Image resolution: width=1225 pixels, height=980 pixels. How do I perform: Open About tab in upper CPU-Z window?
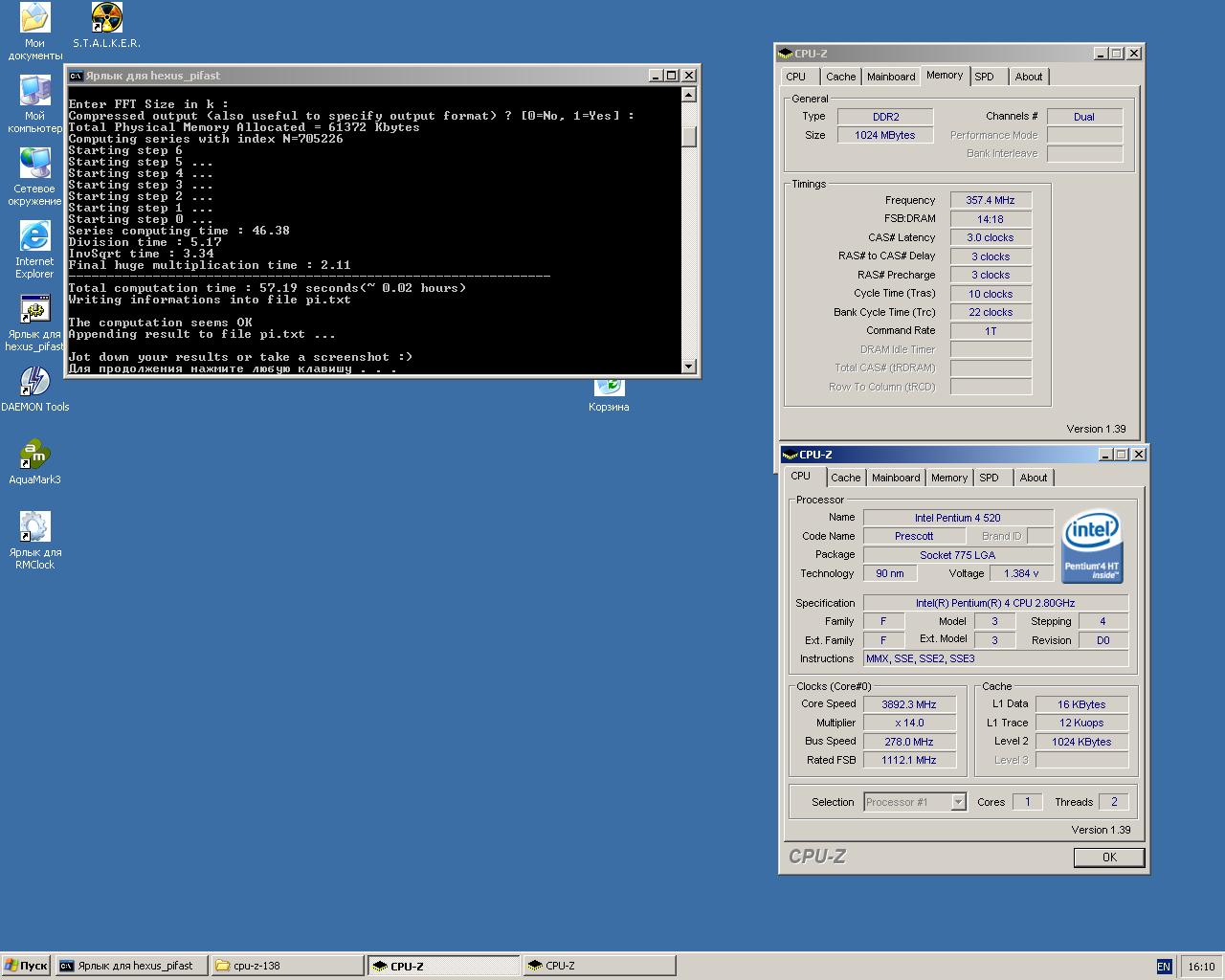pos(1029,77)
